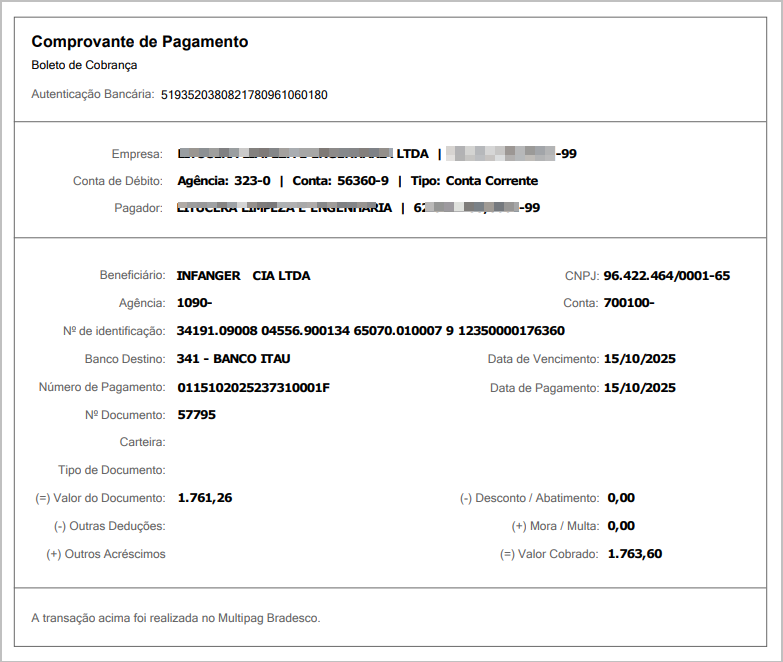Click the Autenticação Bancária number

244,96
